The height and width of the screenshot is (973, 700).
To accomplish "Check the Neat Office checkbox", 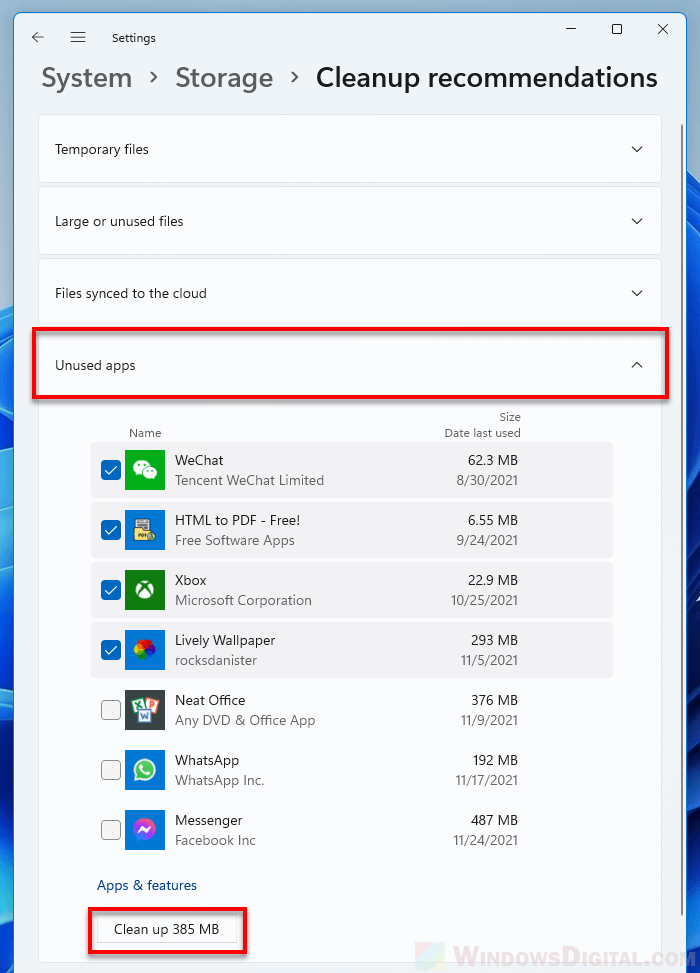I will coord(111,710).
